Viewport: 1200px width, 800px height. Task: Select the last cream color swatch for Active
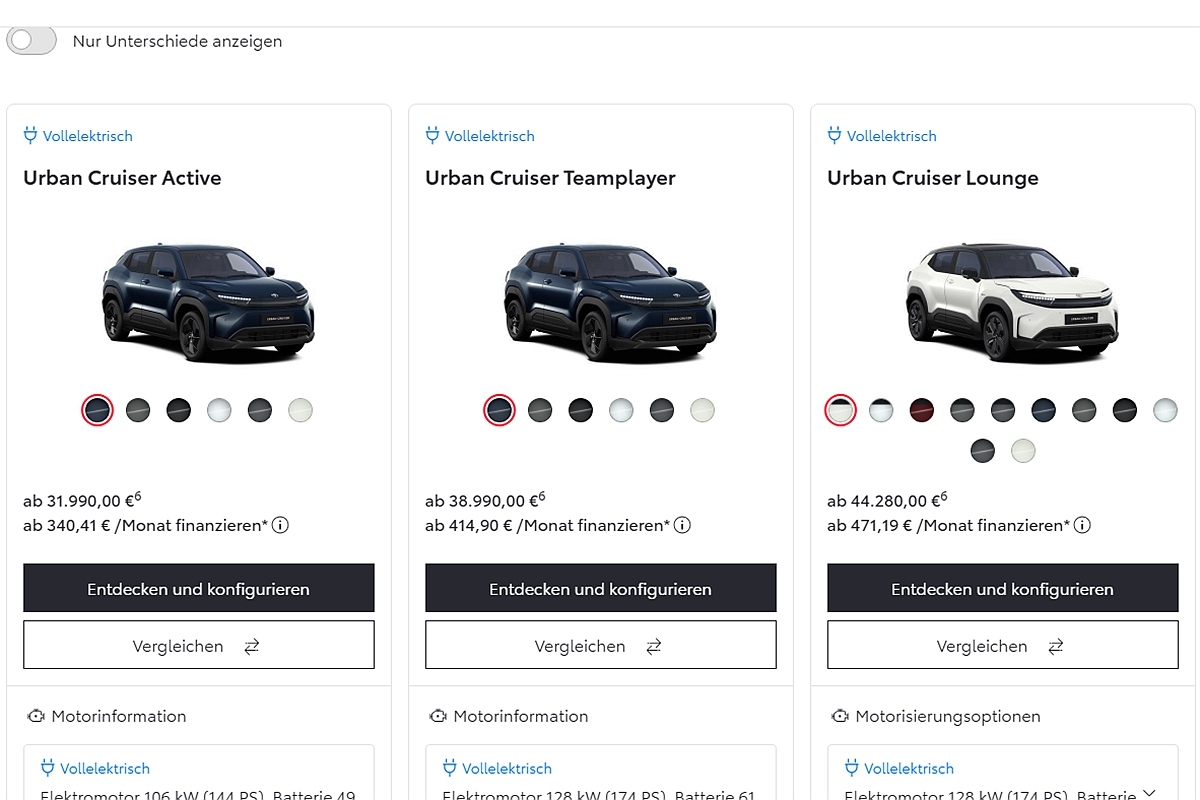click(300, 410)
